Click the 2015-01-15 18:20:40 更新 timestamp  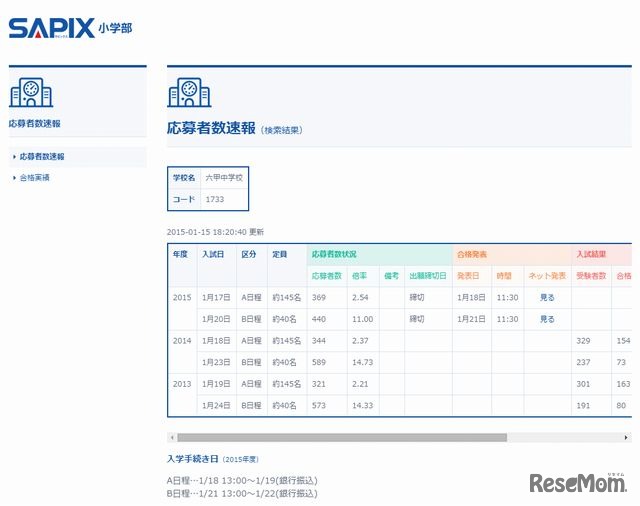click(215, 232)
